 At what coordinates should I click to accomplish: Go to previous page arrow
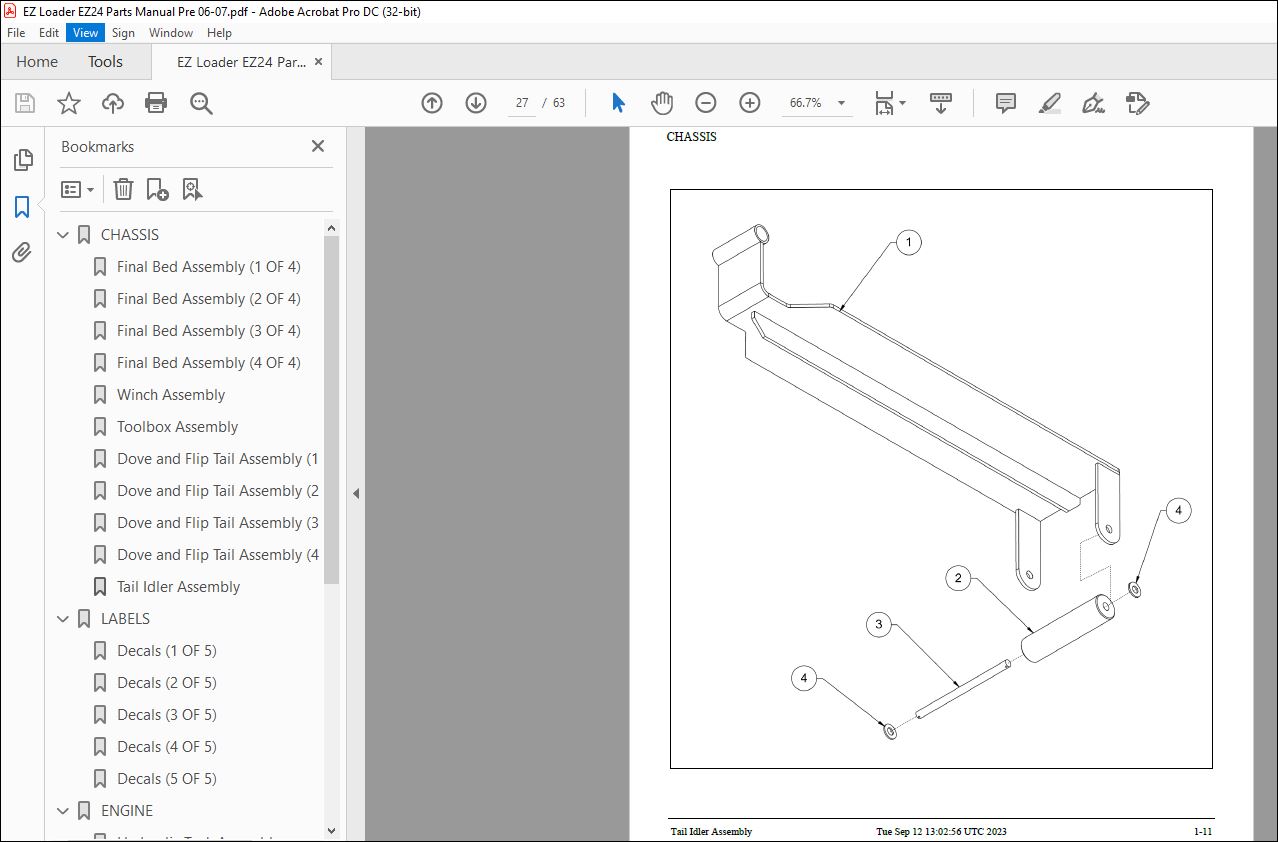[x=432, y=103]
